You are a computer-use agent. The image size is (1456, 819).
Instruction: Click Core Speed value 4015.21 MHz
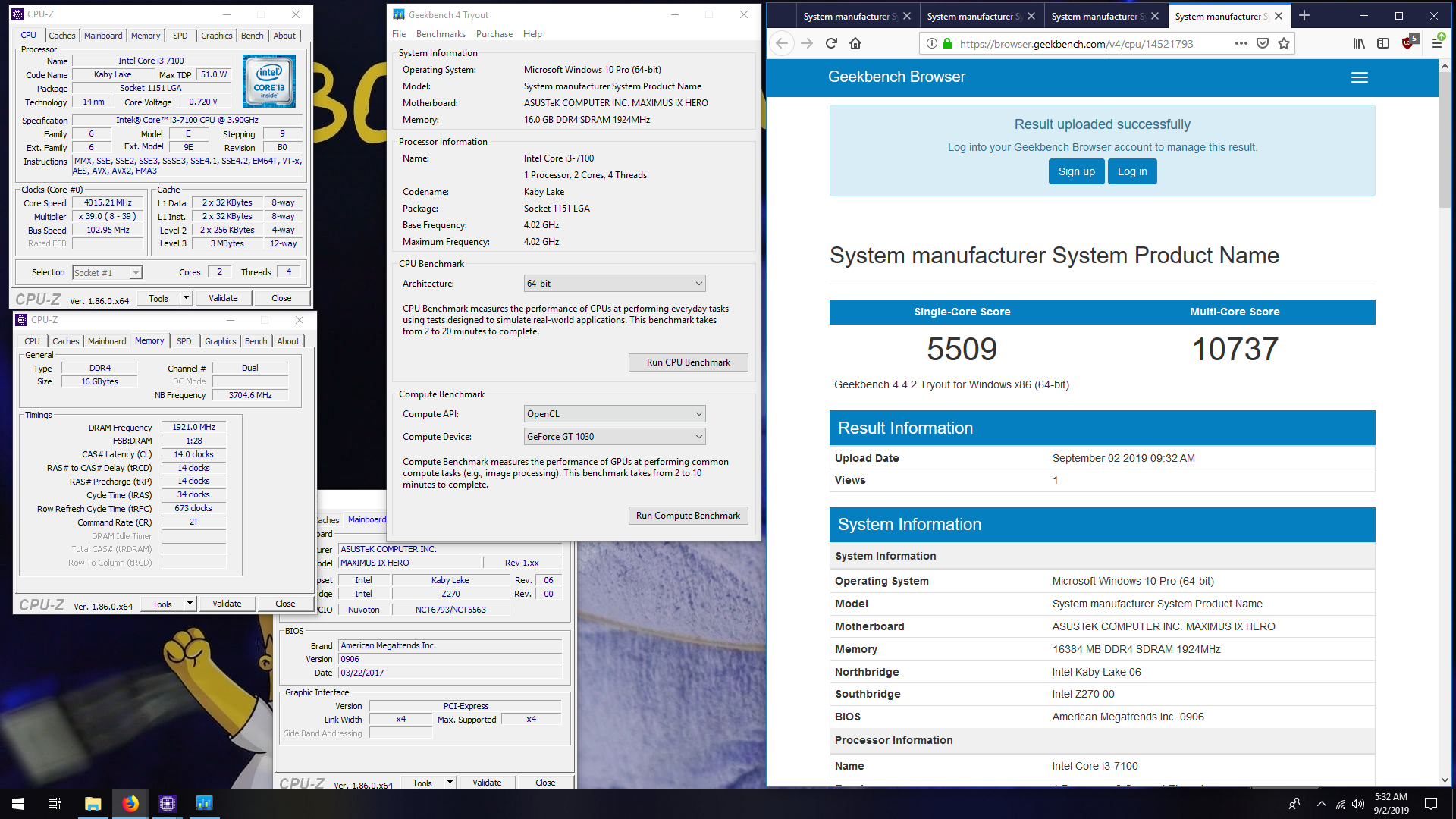click(x=108, y=203)
